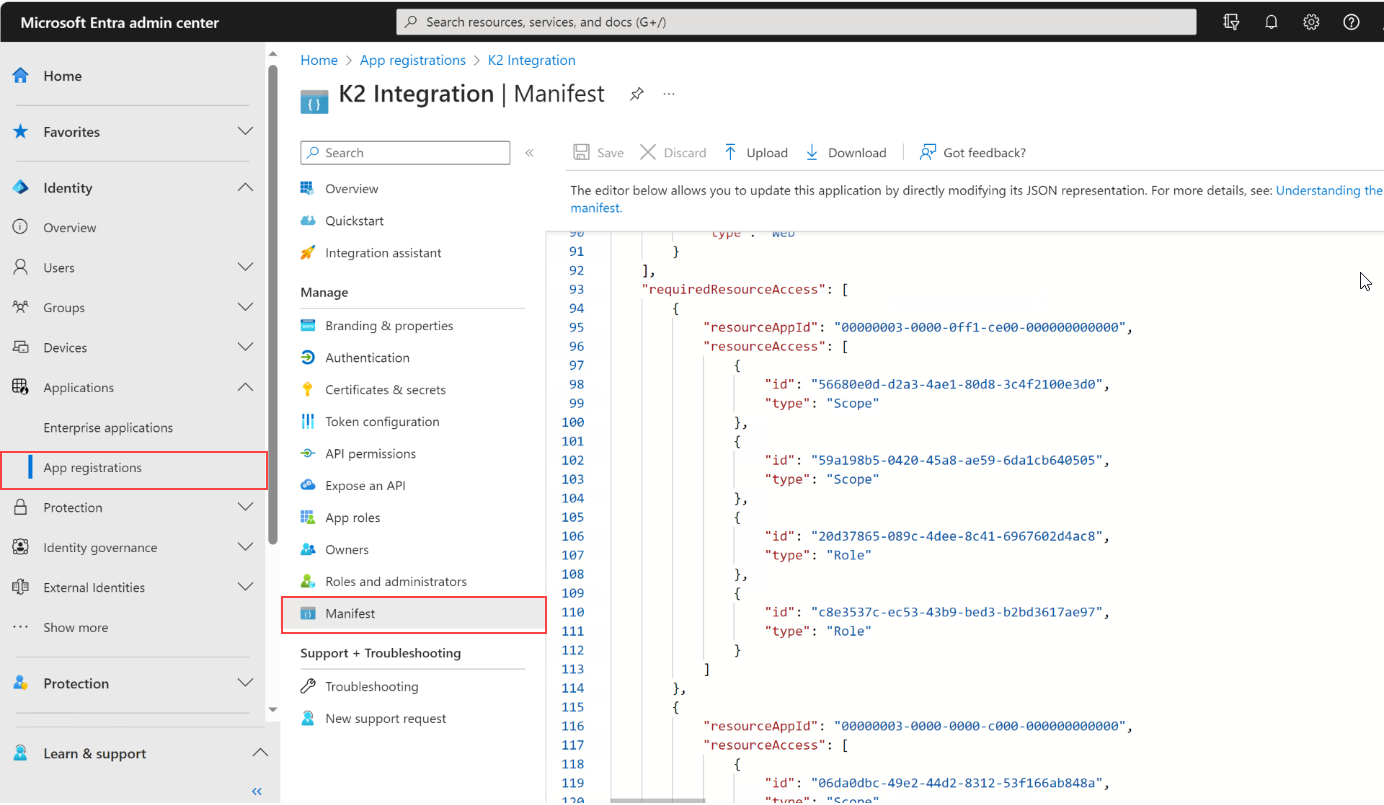Click the Authentication icon
1384x805 pixels.
tap(308, 358)
